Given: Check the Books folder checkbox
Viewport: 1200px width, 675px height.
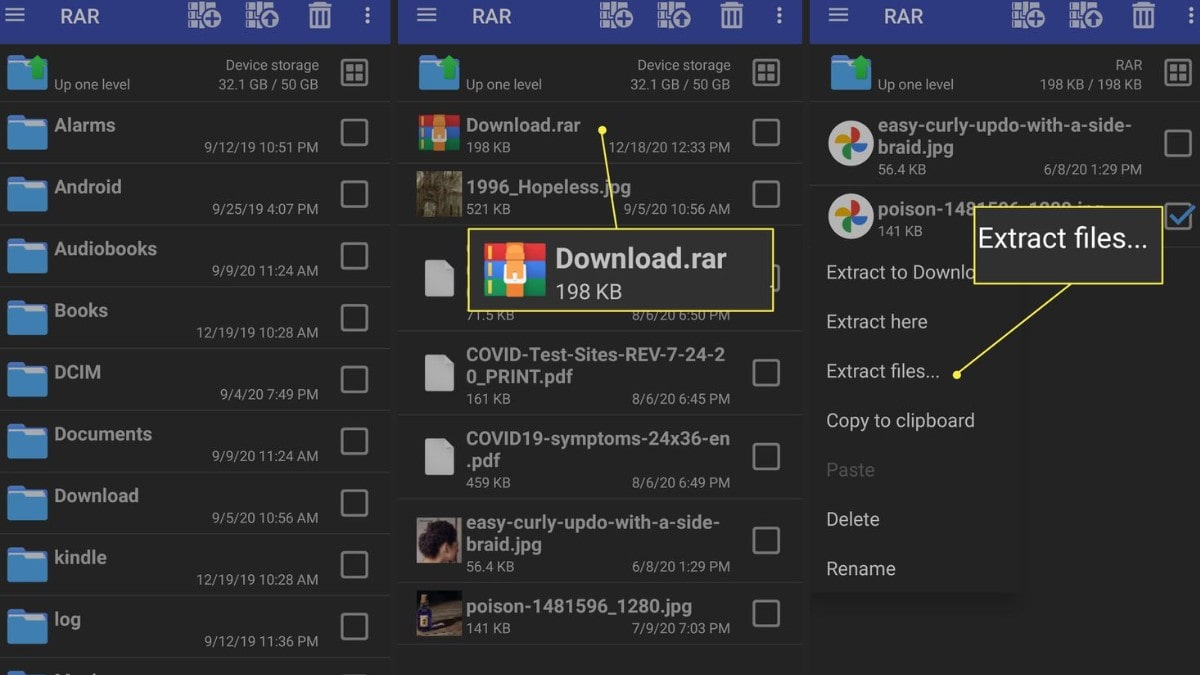Looking at the screenshot, I should point(354,318).
